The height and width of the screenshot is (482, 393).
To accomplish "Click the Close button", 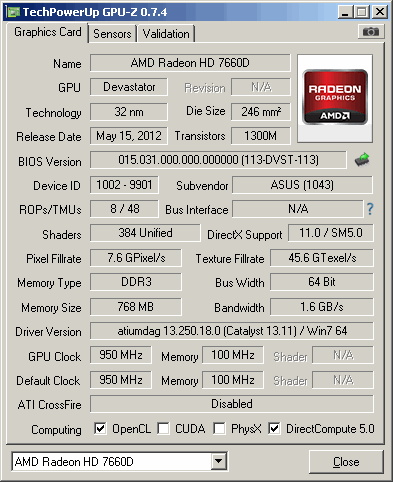I will point(346,462).
